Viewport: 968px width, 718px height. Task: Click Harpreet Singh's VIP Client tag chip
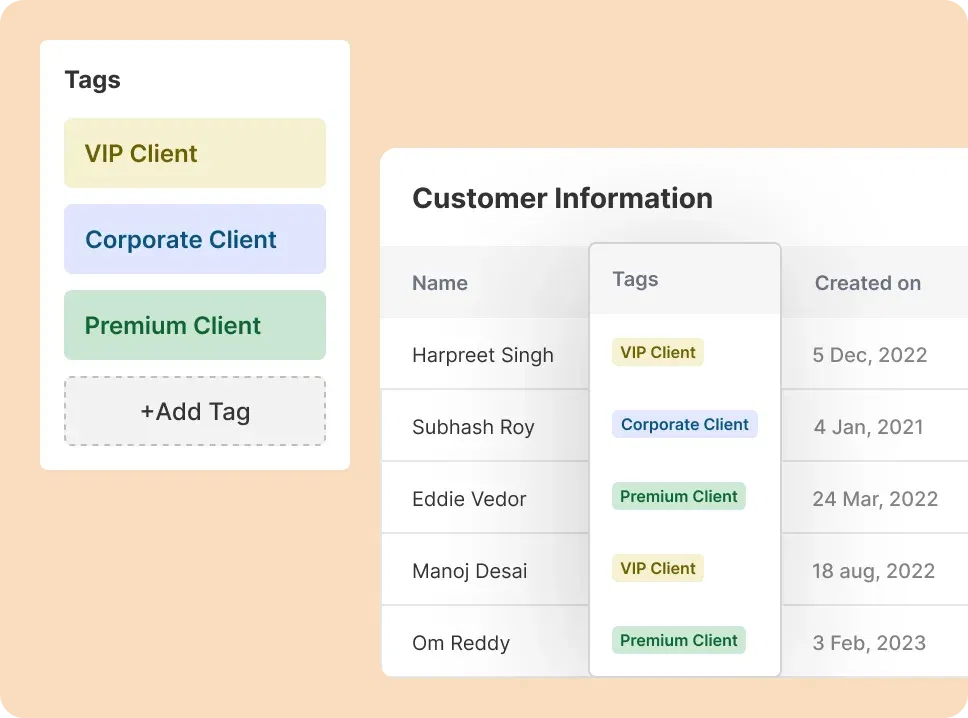tap(657, 352)
